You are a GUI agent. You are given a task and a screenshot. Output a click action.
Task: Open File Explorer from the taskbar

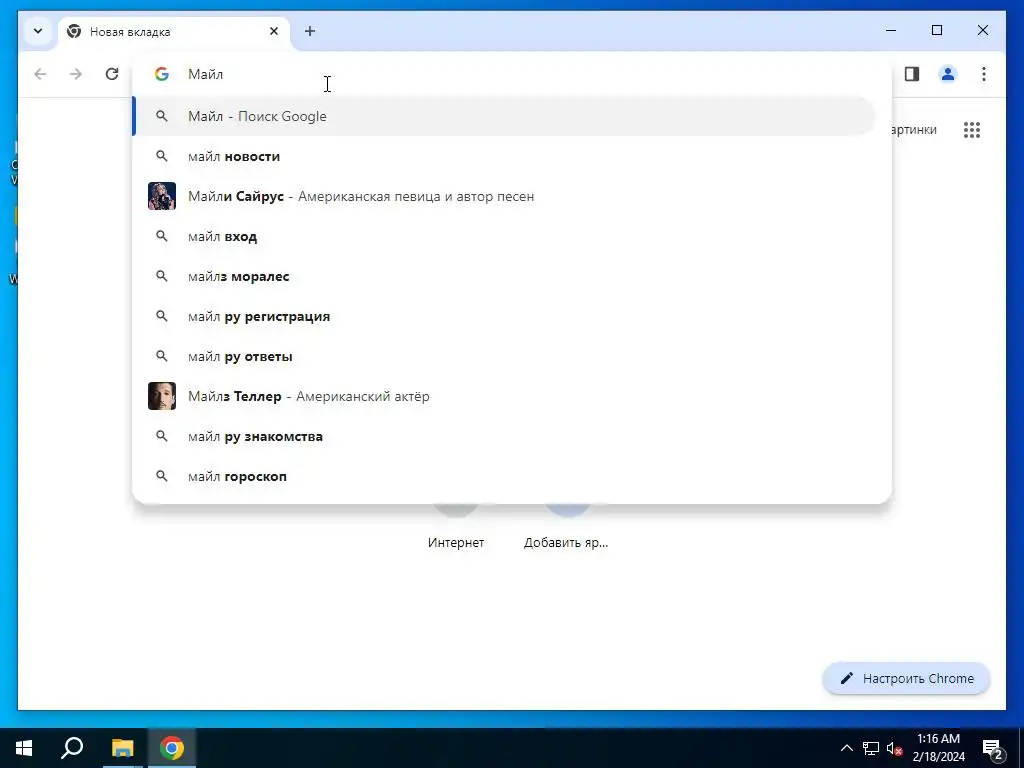pos(122,748)
